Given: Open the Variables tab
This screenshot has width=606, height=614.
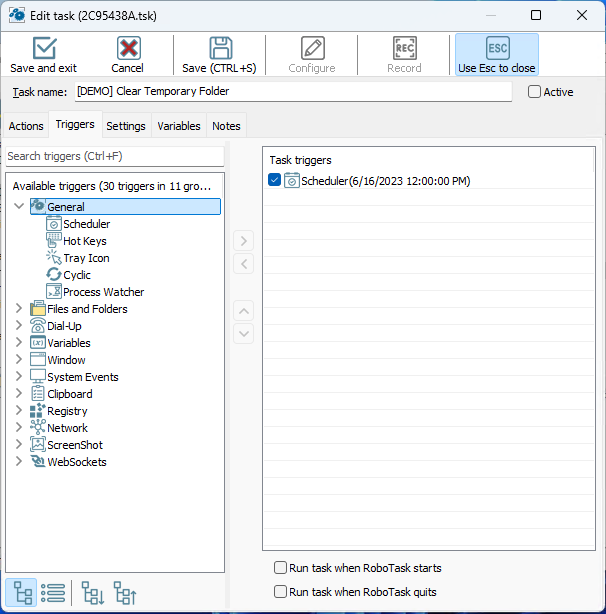Looking at the screenshot, I should pos(179,126).
